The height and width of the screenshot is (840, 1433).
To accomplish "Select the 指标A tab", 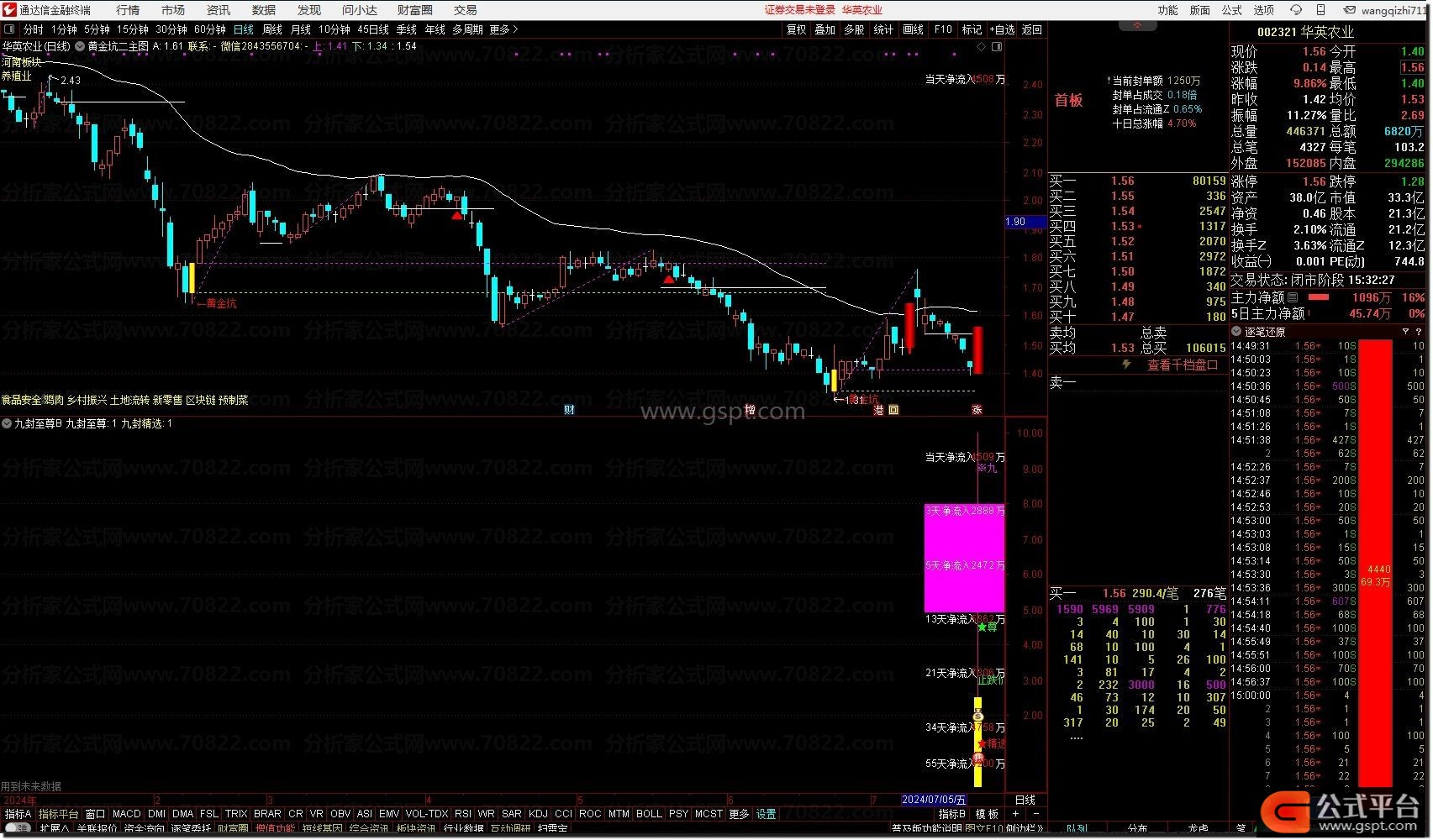I will point(17,814).
